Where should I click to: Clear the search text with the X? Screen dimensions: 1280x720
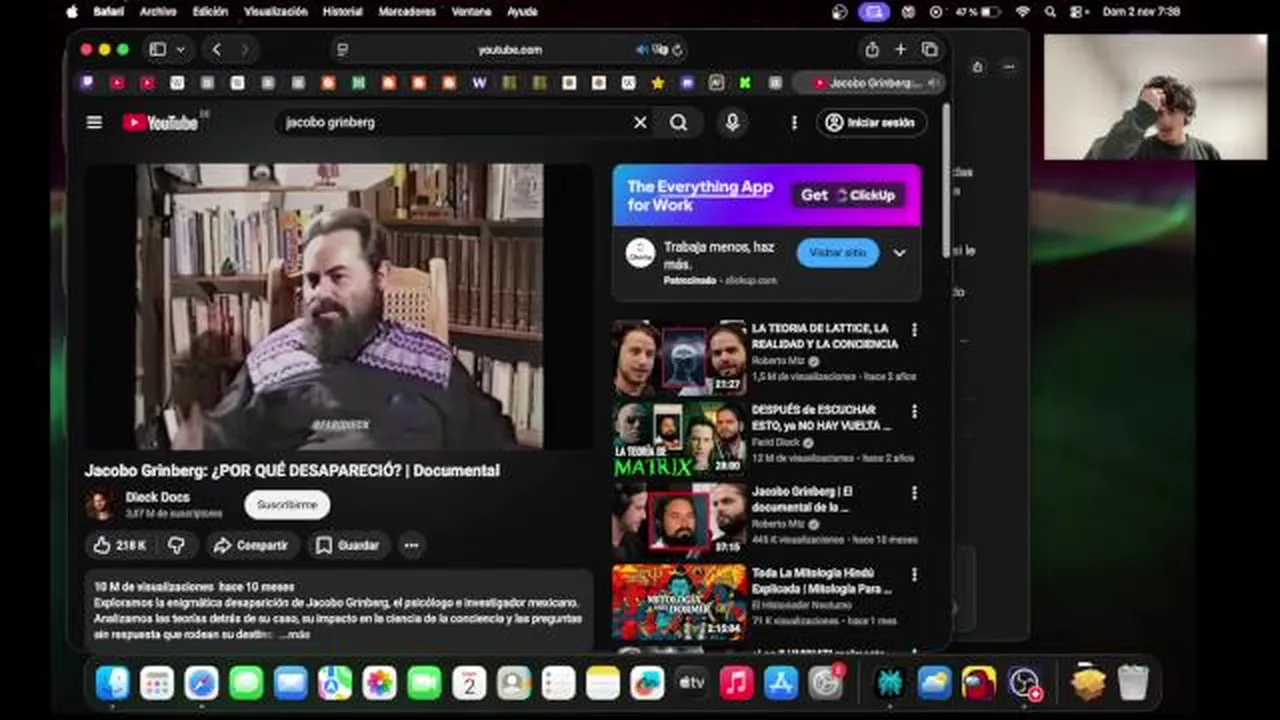tap(640, 122)
